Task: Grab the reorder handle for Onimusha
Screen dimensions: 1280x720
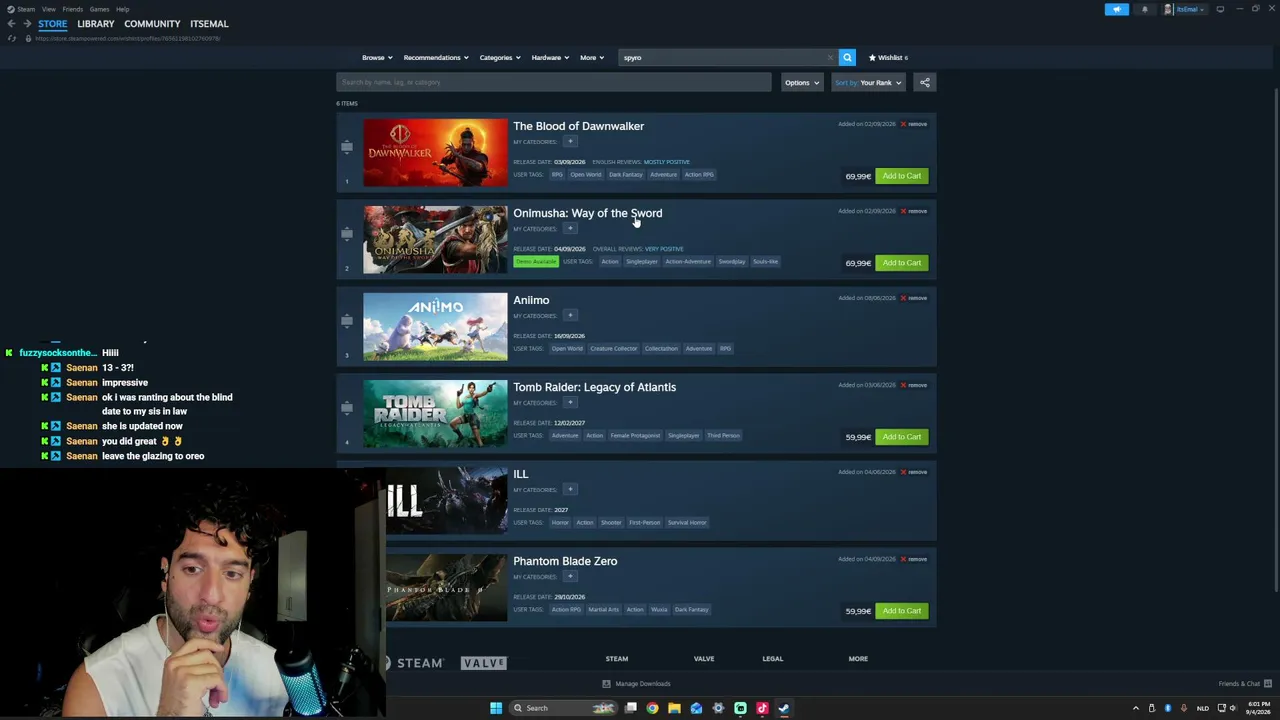Action: tap(347, 234)
